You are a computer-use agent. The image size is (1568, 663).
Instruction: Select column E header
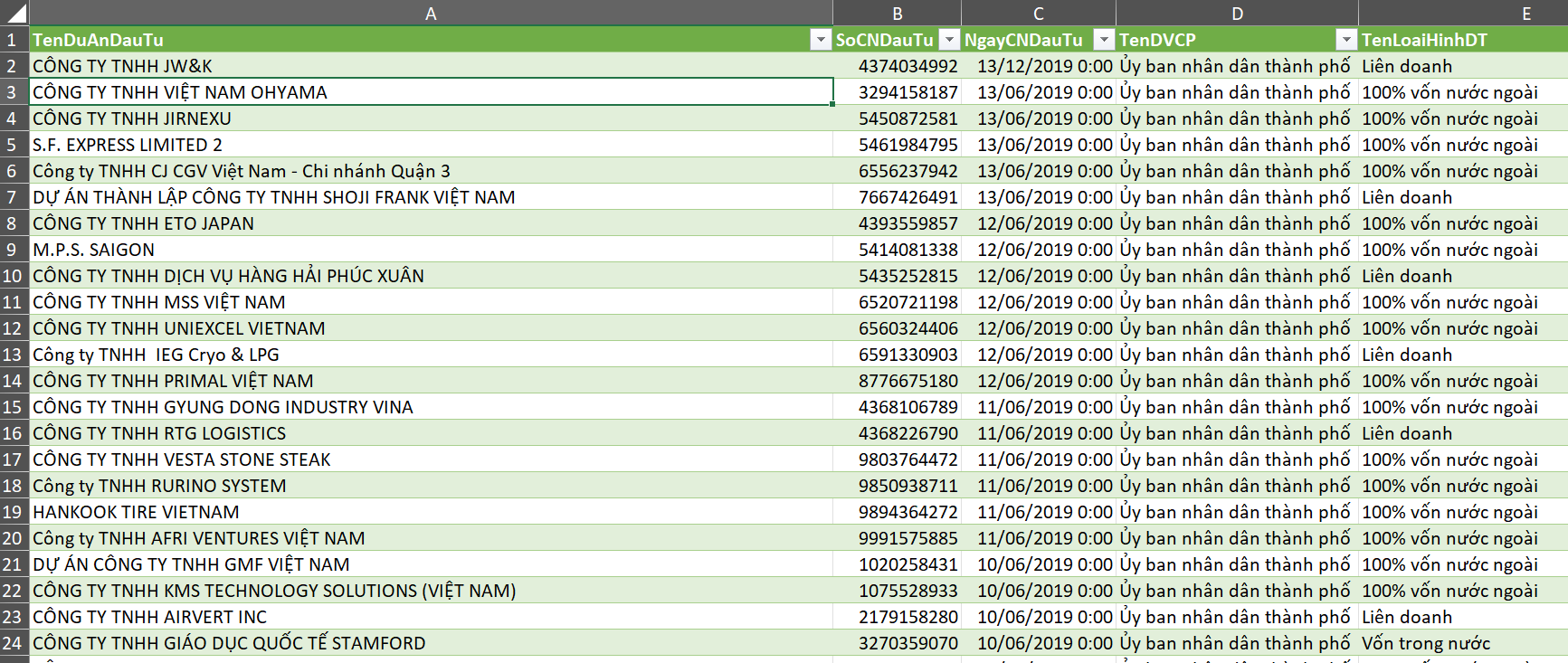(x=1463, y=13)
